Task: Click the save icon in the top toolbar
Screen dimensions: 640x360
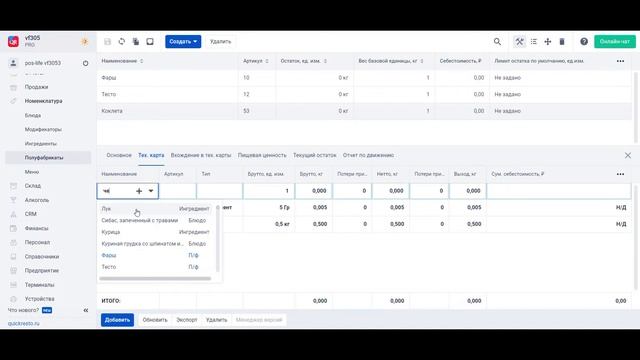Action: pyautogui.click(x=107, y=42)
